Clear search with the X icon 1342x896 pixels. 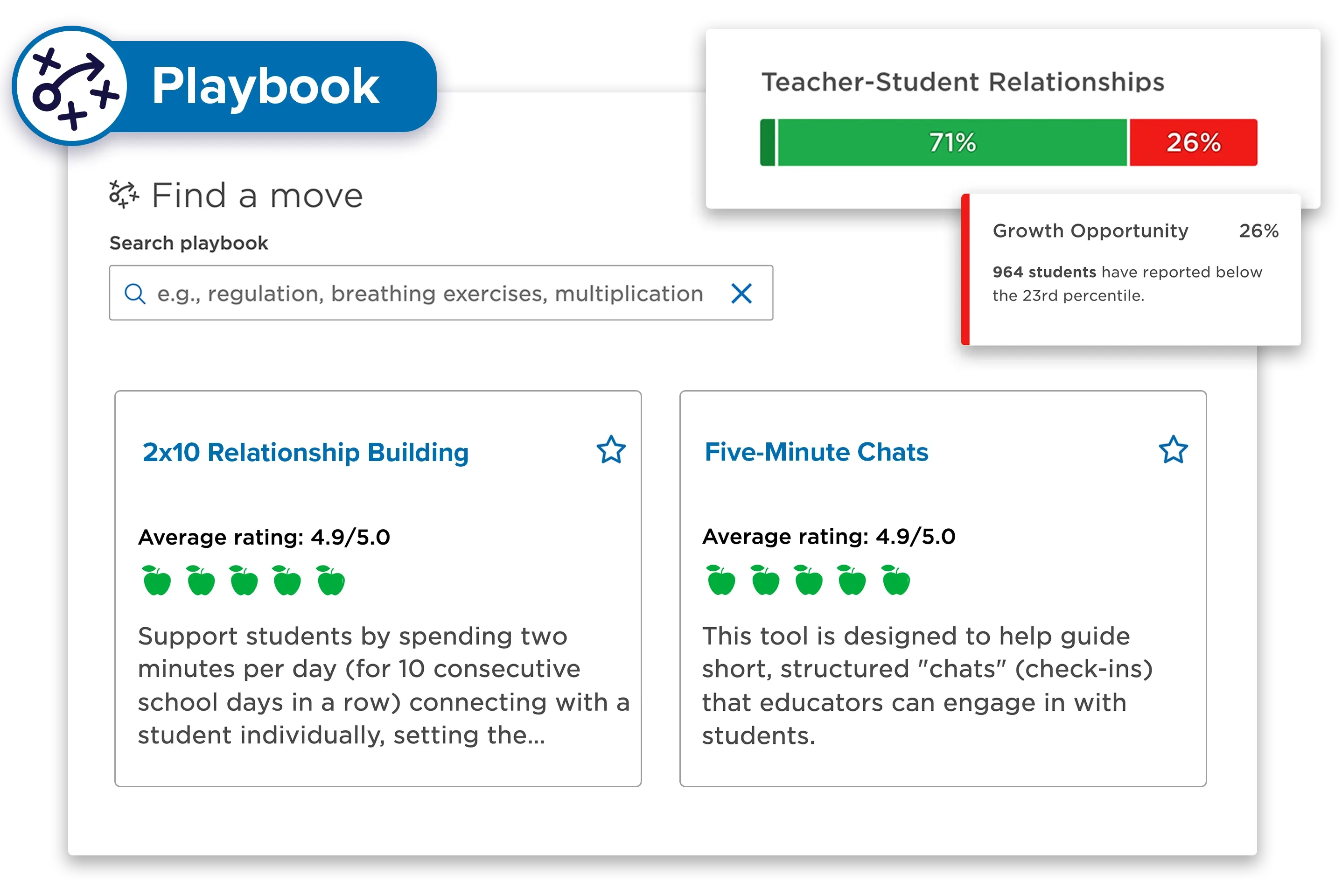(741, 294)
